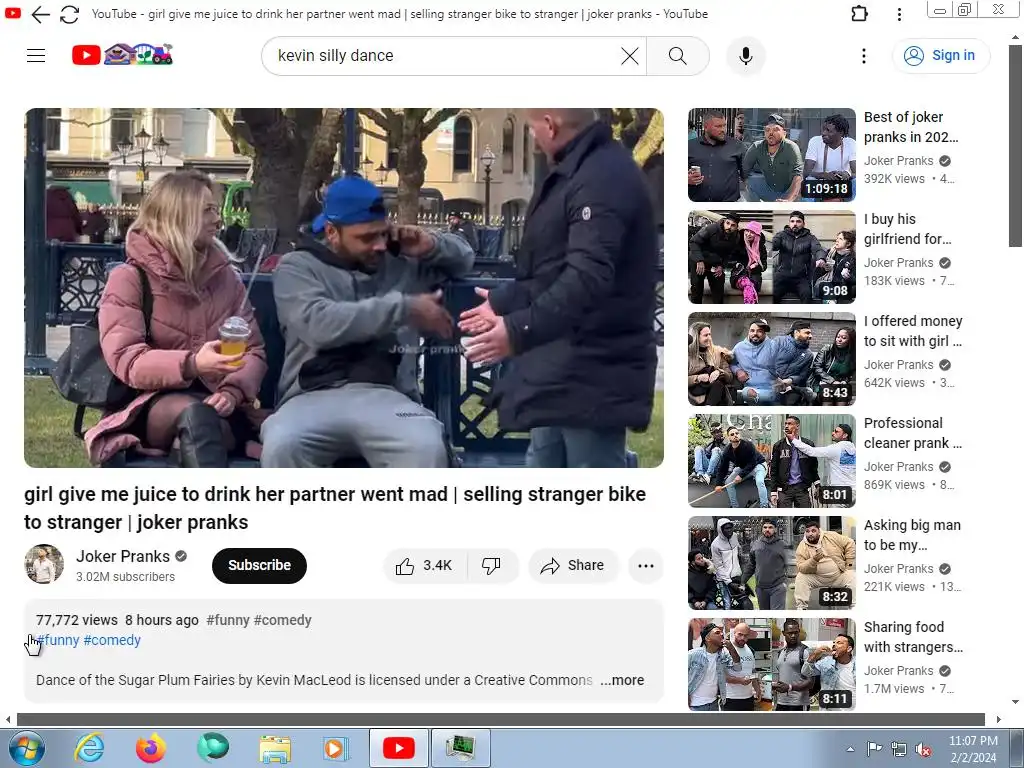Open the green globe browser taskbar icon
Image resolution: width=1024 pixels, height=768 pixels.
coord(213,748)
